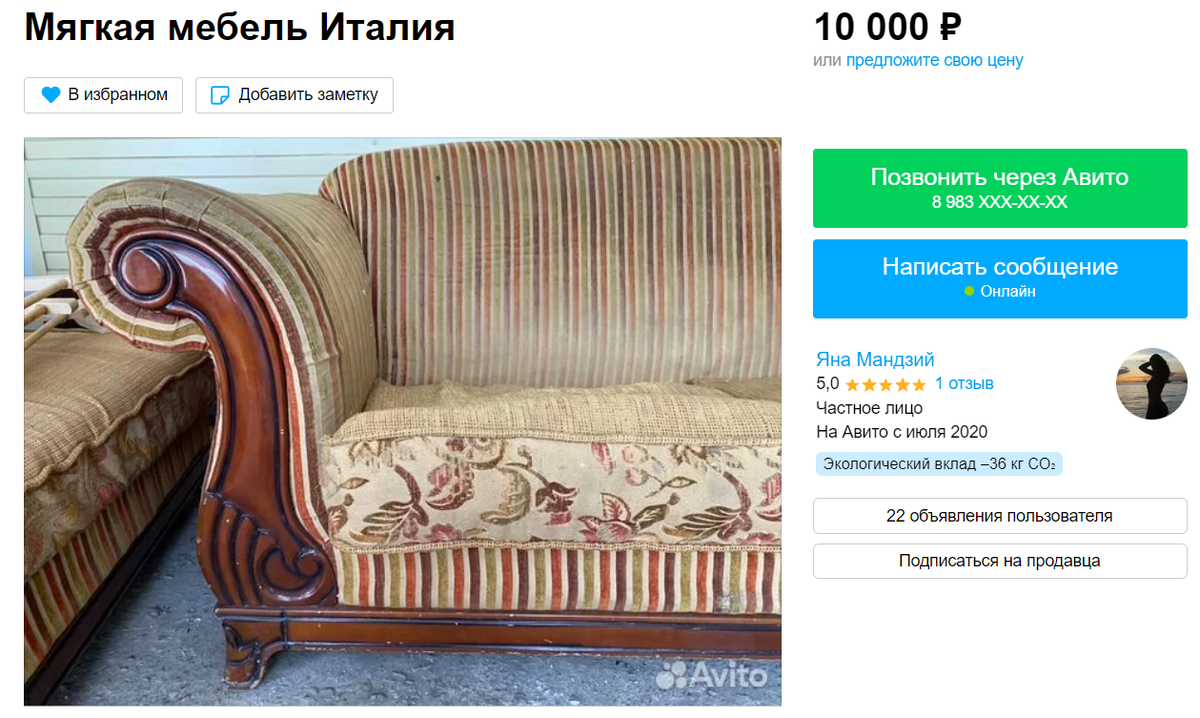Click «Подписаться на продавца» button

[x=1000, y=561]
